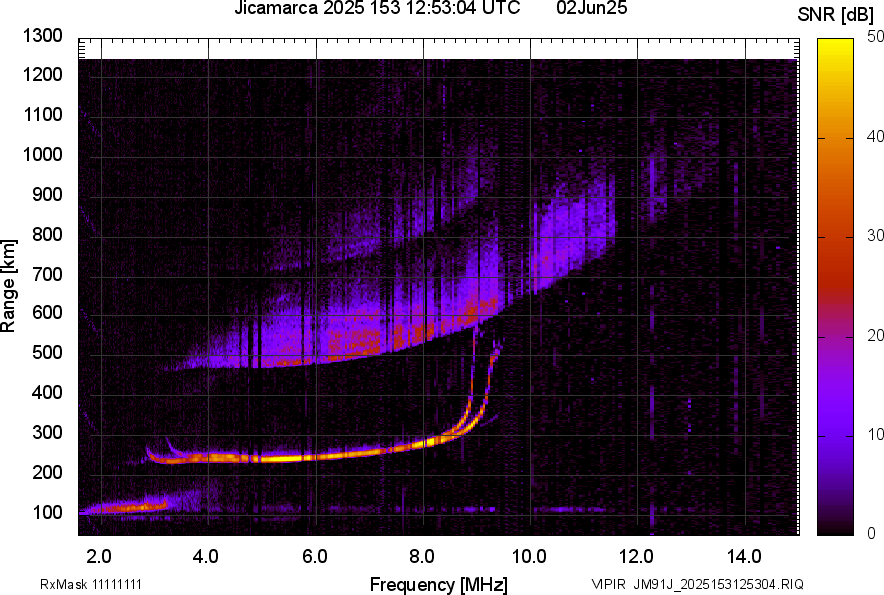Click the range tick label '200'
The width and height of the screenshot is (884, 595).
[x=47, y=472]
